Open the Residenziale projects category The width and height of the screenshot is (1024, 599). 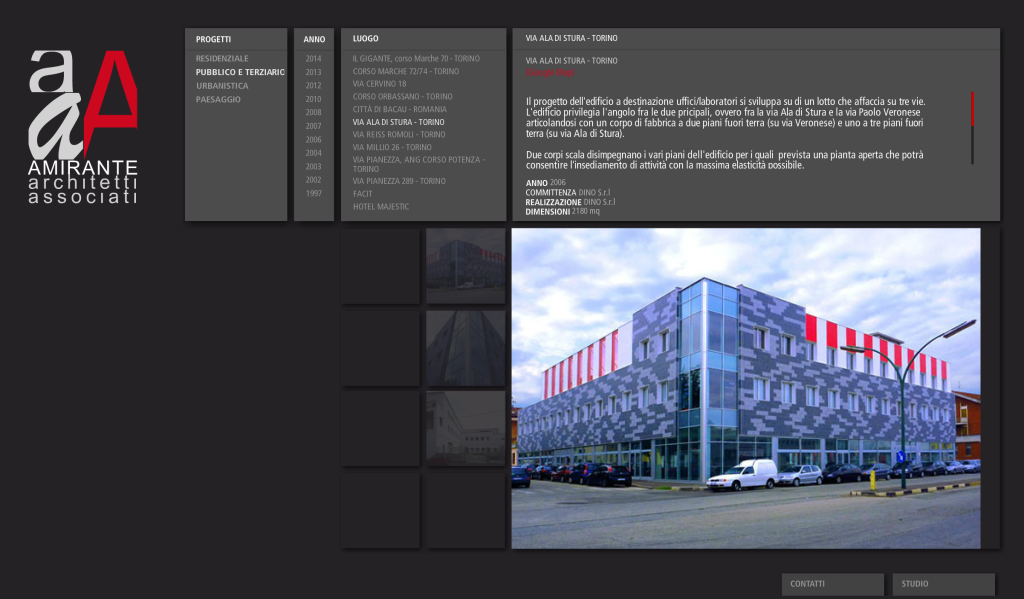pyautogui.click(x=222, y=59)
